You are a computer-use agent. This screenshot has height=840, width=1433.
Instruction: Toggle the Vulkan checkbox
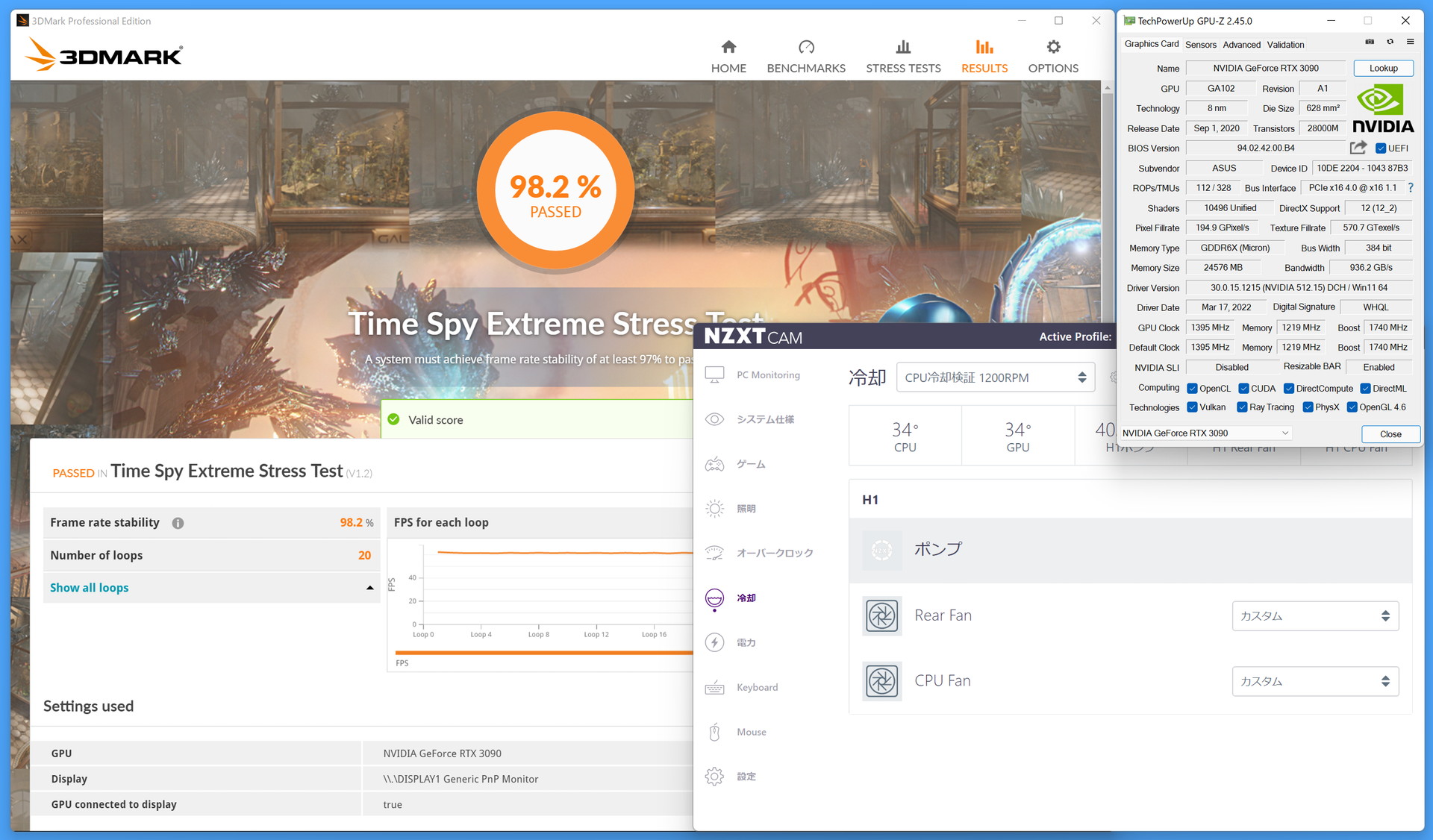[1192, 407]
